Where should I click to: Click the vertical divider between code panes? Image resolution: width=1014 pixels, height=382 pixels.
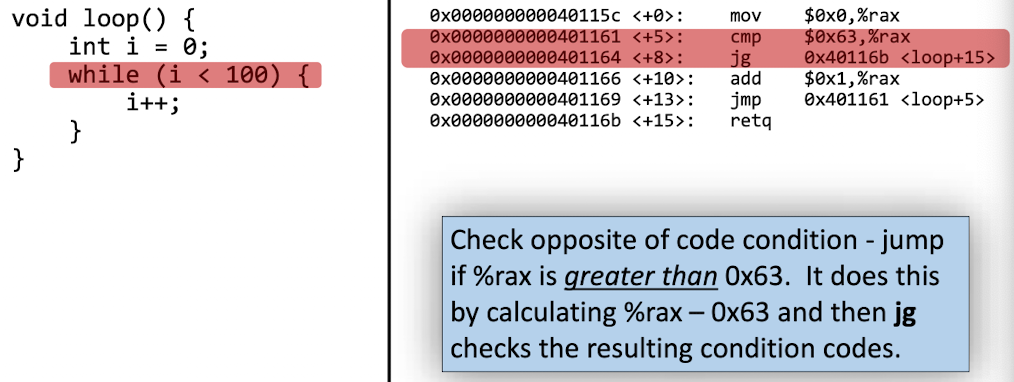pos(389,191)
